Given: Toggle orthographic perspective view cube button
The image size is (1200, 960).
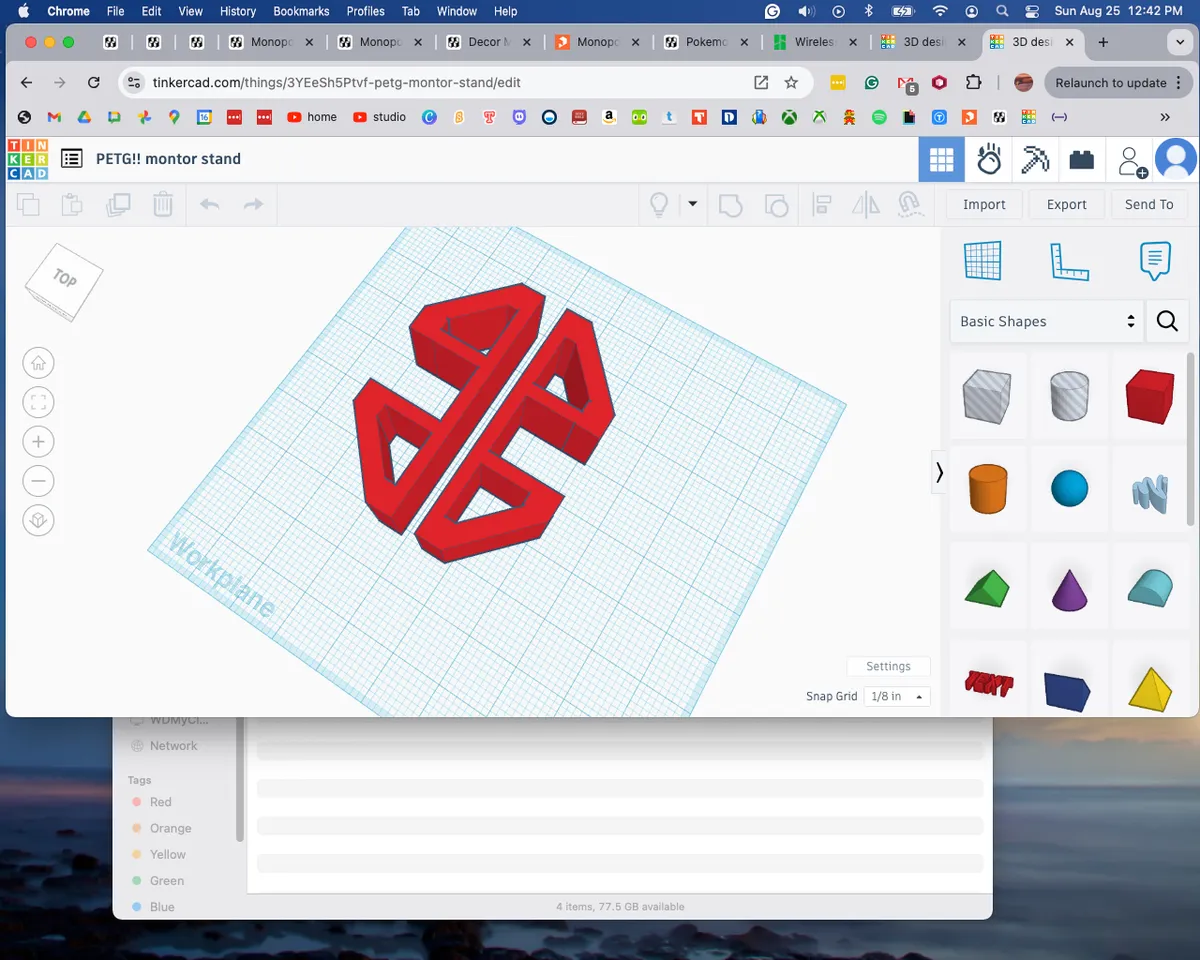Looking at the screenshot, I should 38,521.
